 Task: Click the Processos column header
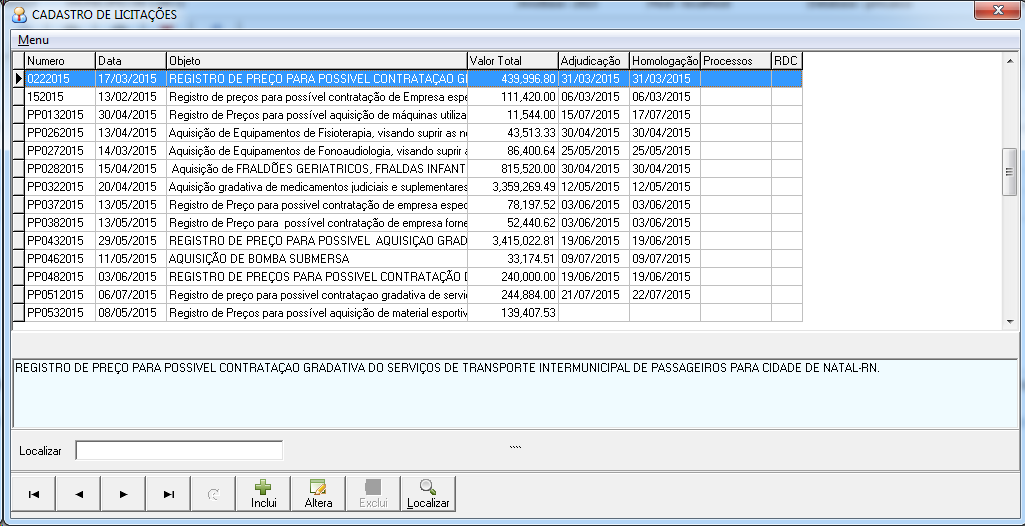(x=736, y=61)
